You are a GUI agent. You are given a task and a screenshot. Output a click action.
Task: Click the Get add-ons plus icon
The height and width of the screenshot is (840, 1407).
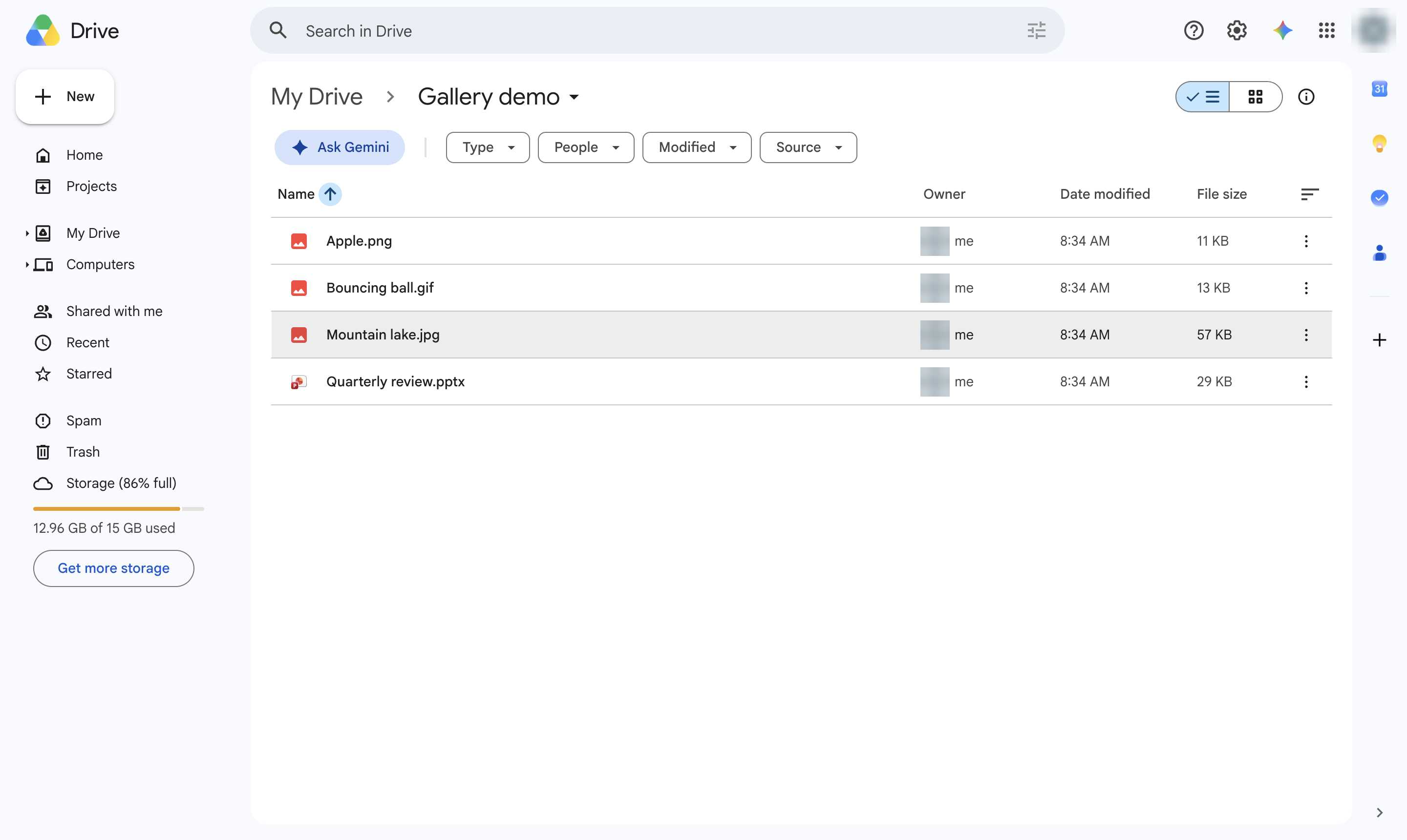pos(1379,339)
